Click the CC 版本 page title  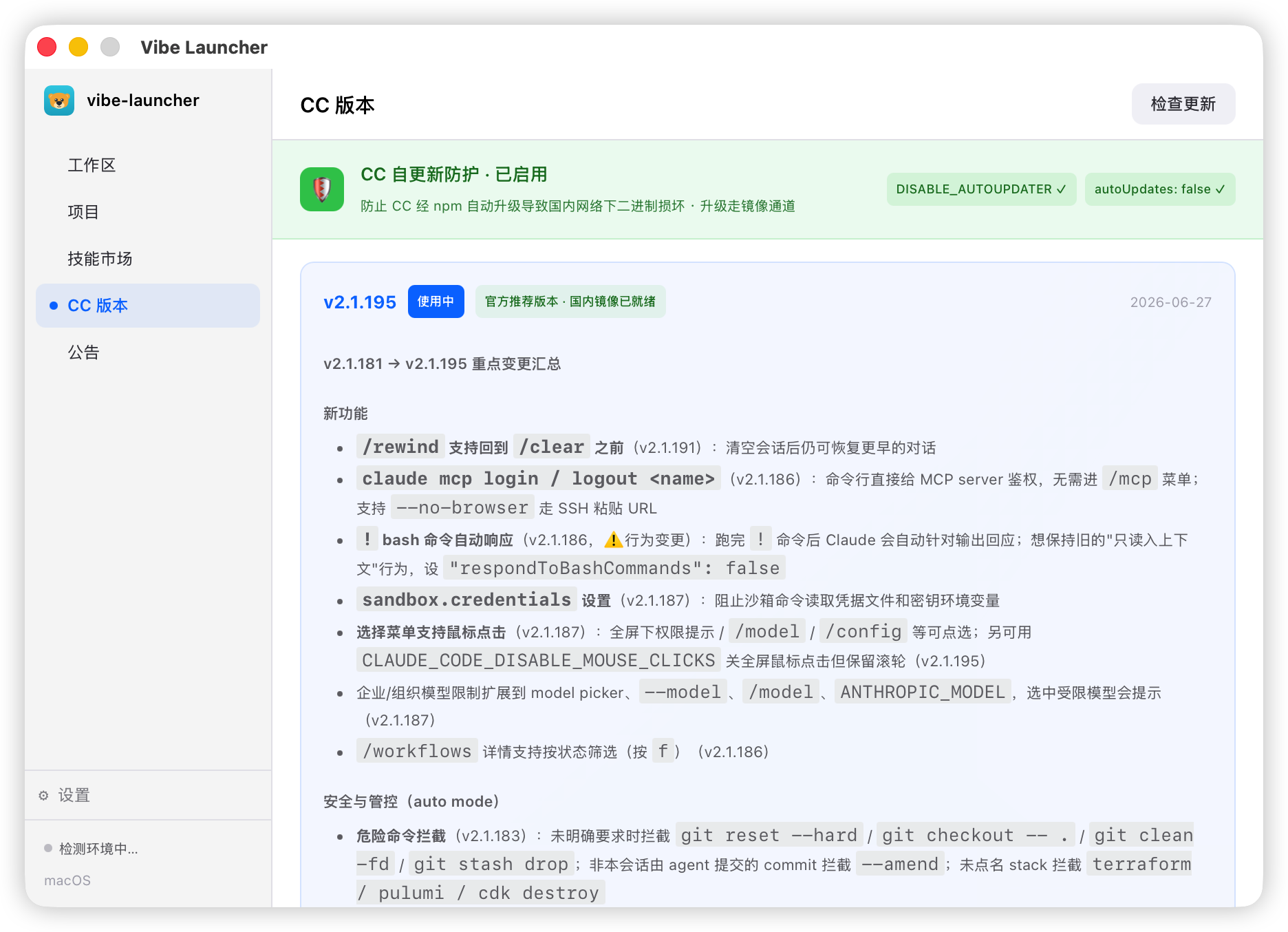pos(337,105)
